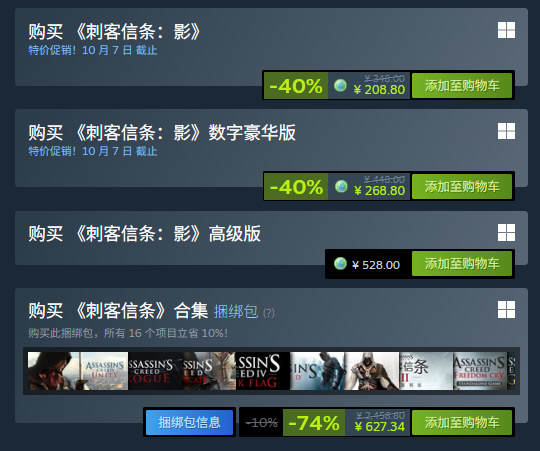This screenshot has height=451, width=540.
Task: Add 数字豪华版 to cart
Action: 461,186
